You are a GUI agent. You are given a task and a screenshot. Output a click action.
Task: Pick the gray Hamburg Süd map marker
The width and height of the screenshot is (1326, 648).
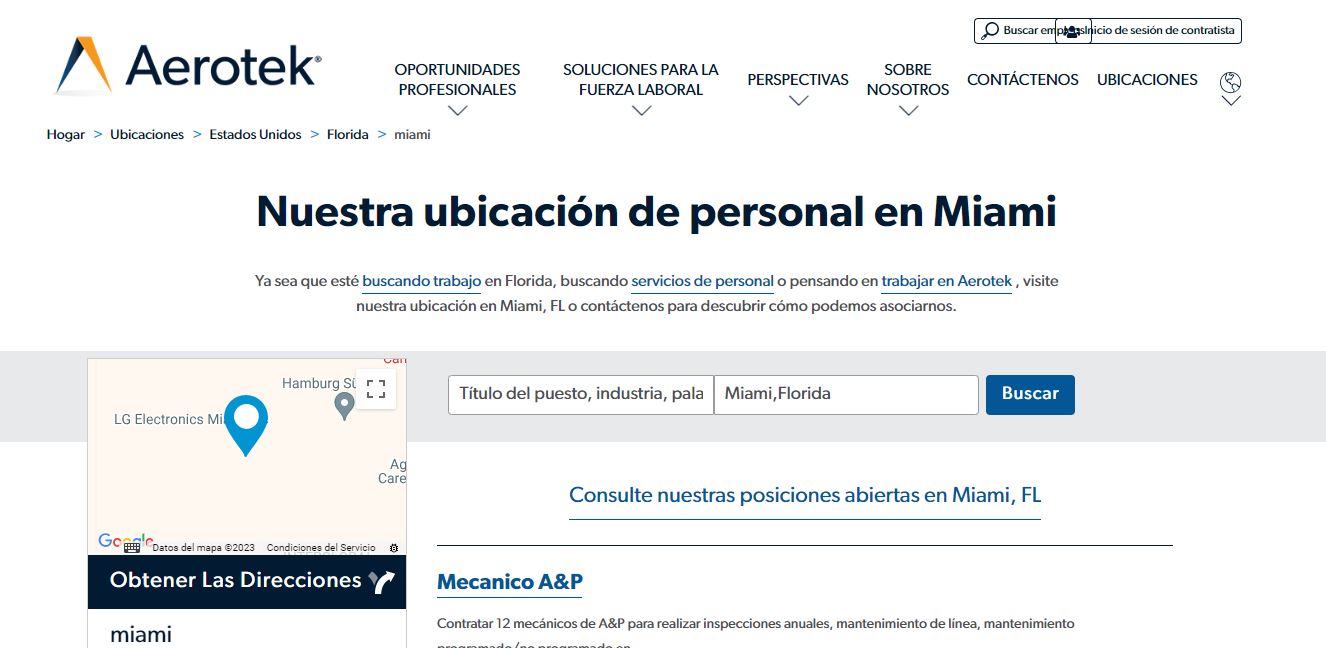[x=344, y=406]
